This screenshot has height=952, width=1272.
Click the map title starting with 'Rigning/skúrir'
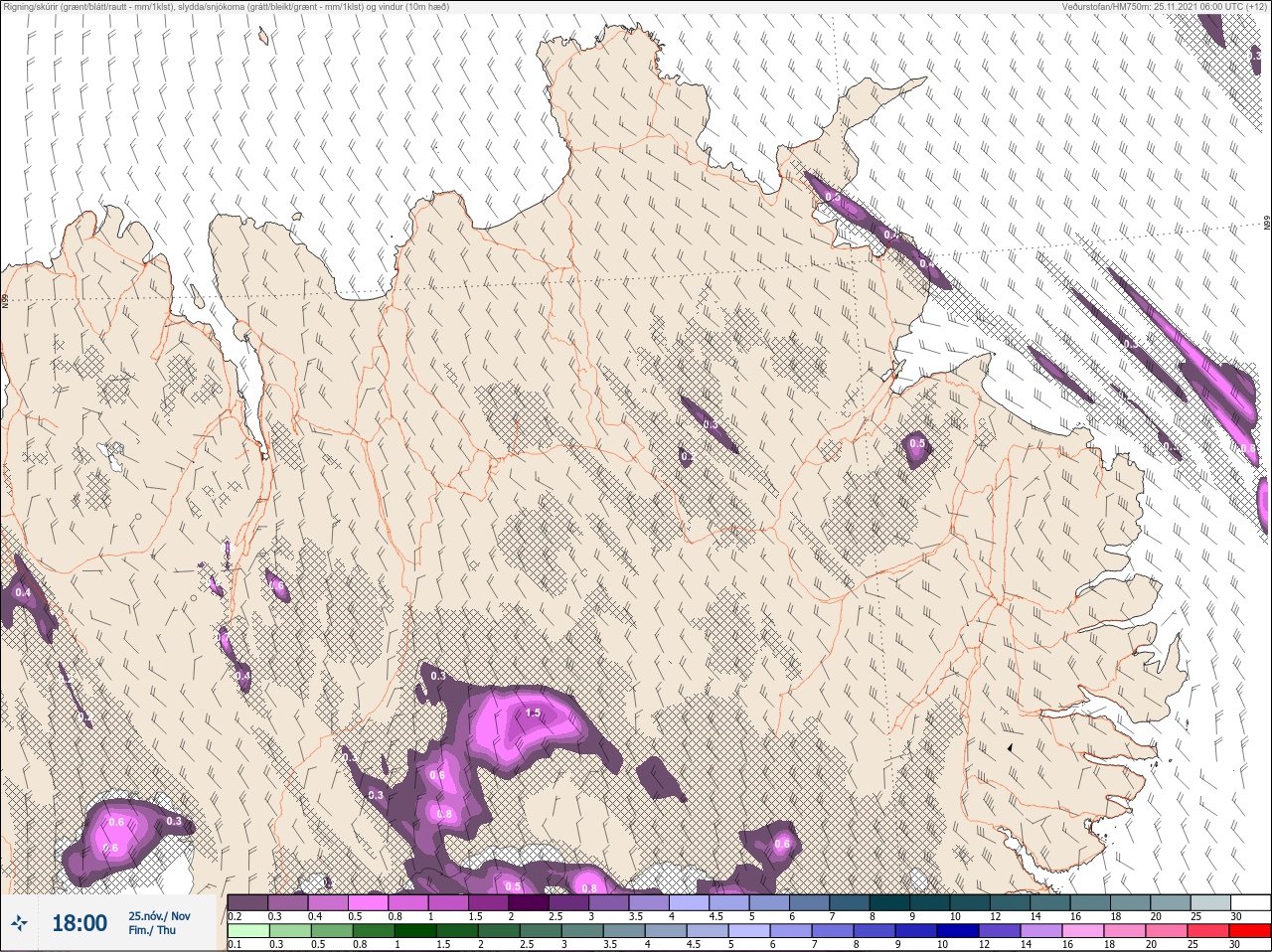tap(227, 7)
